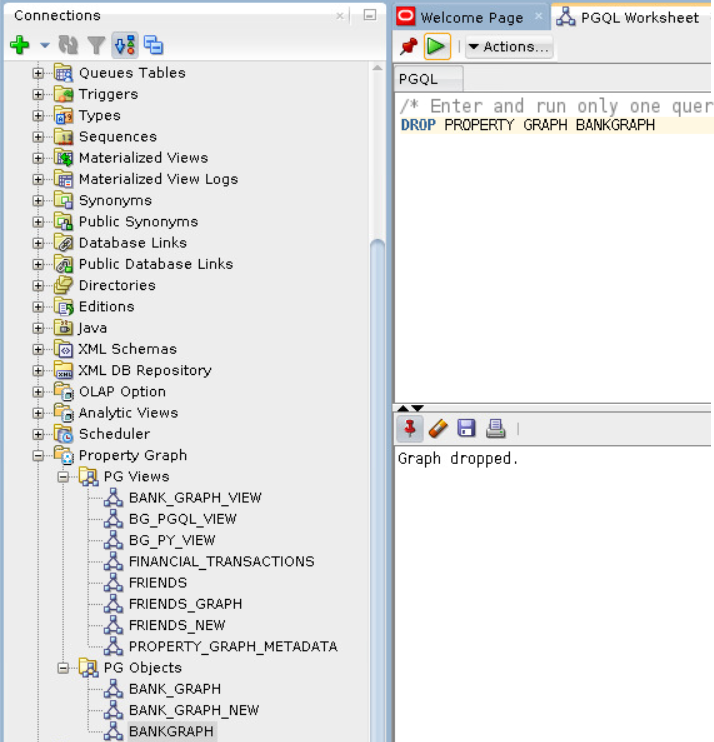Close the Welcome Page tab

click(538, 16)
